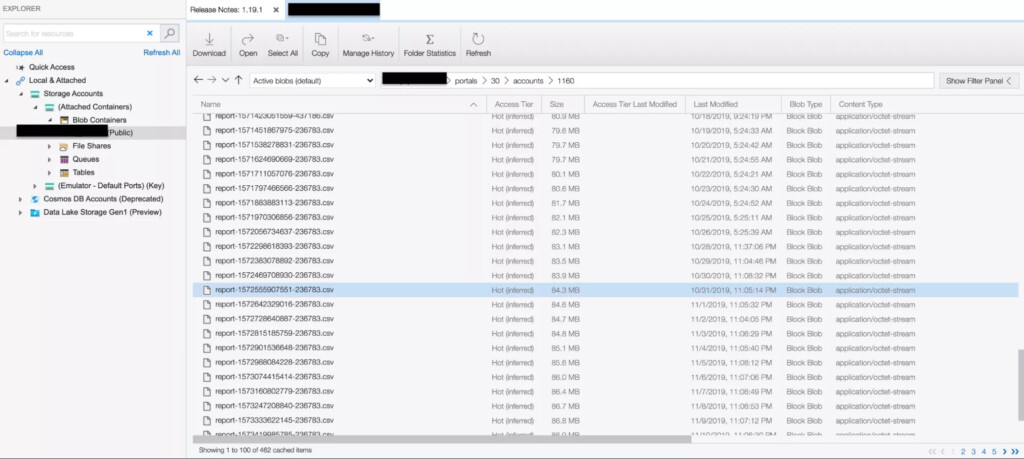Click 'accounts' in the breadcrumb path

(528, 81)
